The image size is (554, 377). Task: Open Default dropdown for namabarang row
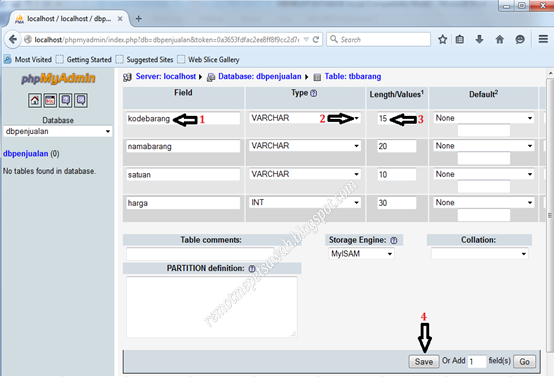484,146
